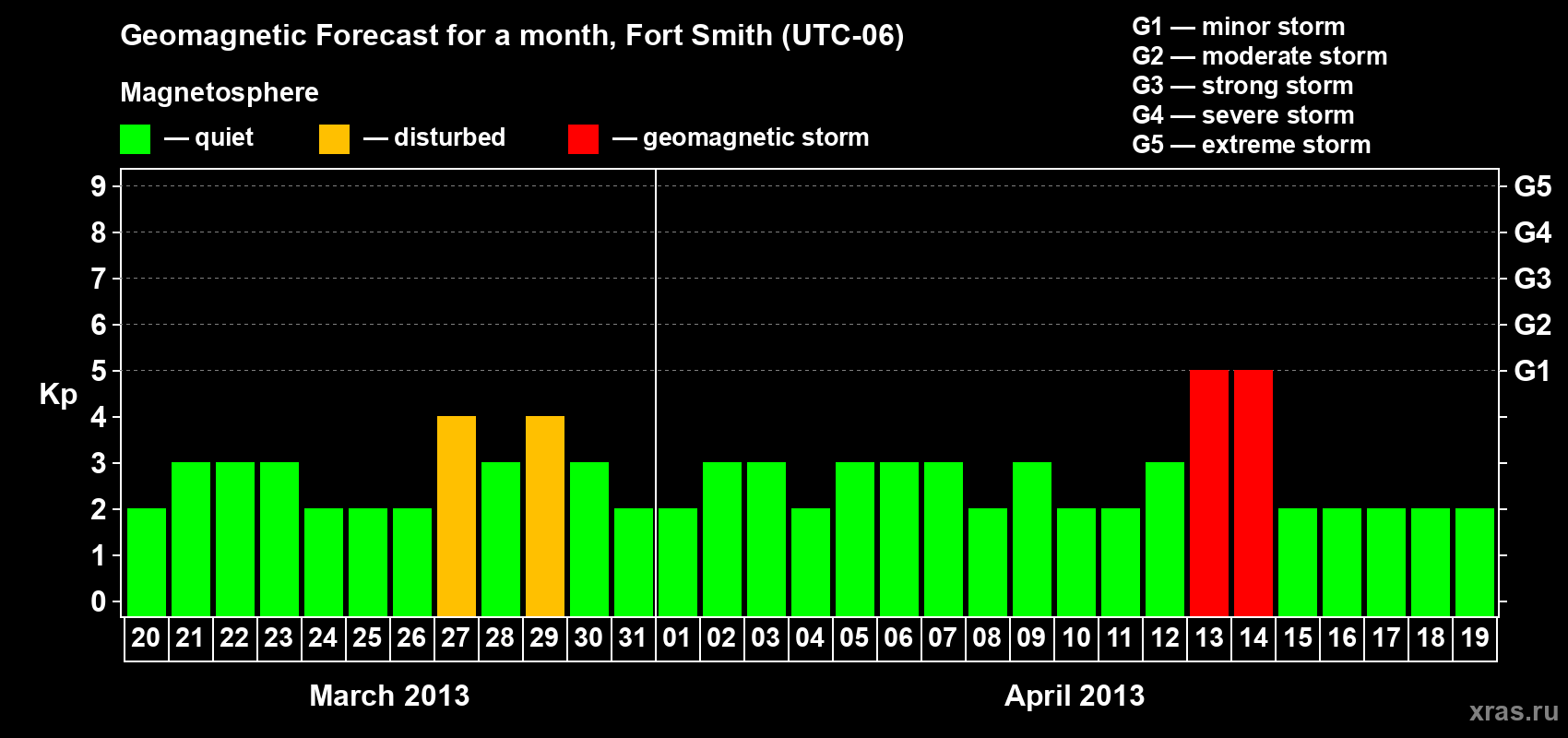Select the red bar for April 13
The width and height of the screenshot is (1568, 738).
pos(1209,493)
